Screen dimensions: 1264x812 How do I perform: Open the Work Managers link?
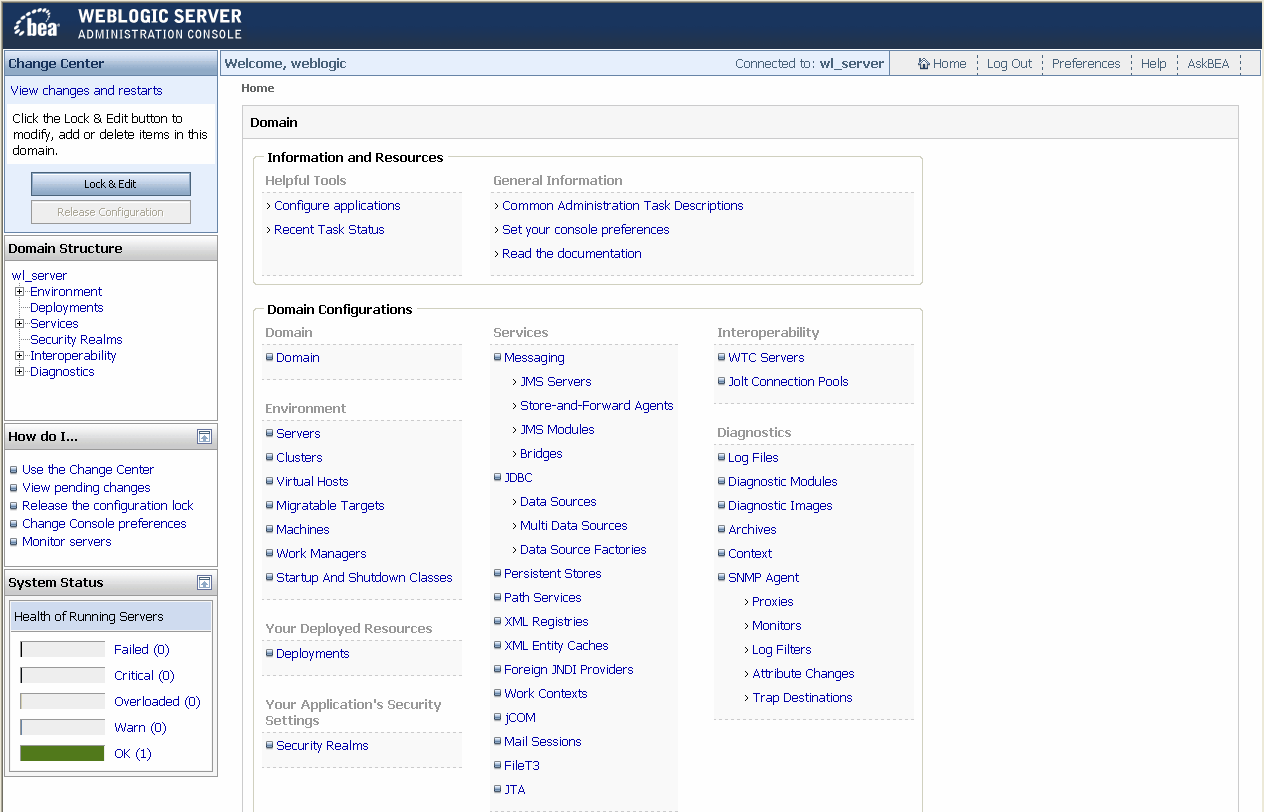pos(321,553)
